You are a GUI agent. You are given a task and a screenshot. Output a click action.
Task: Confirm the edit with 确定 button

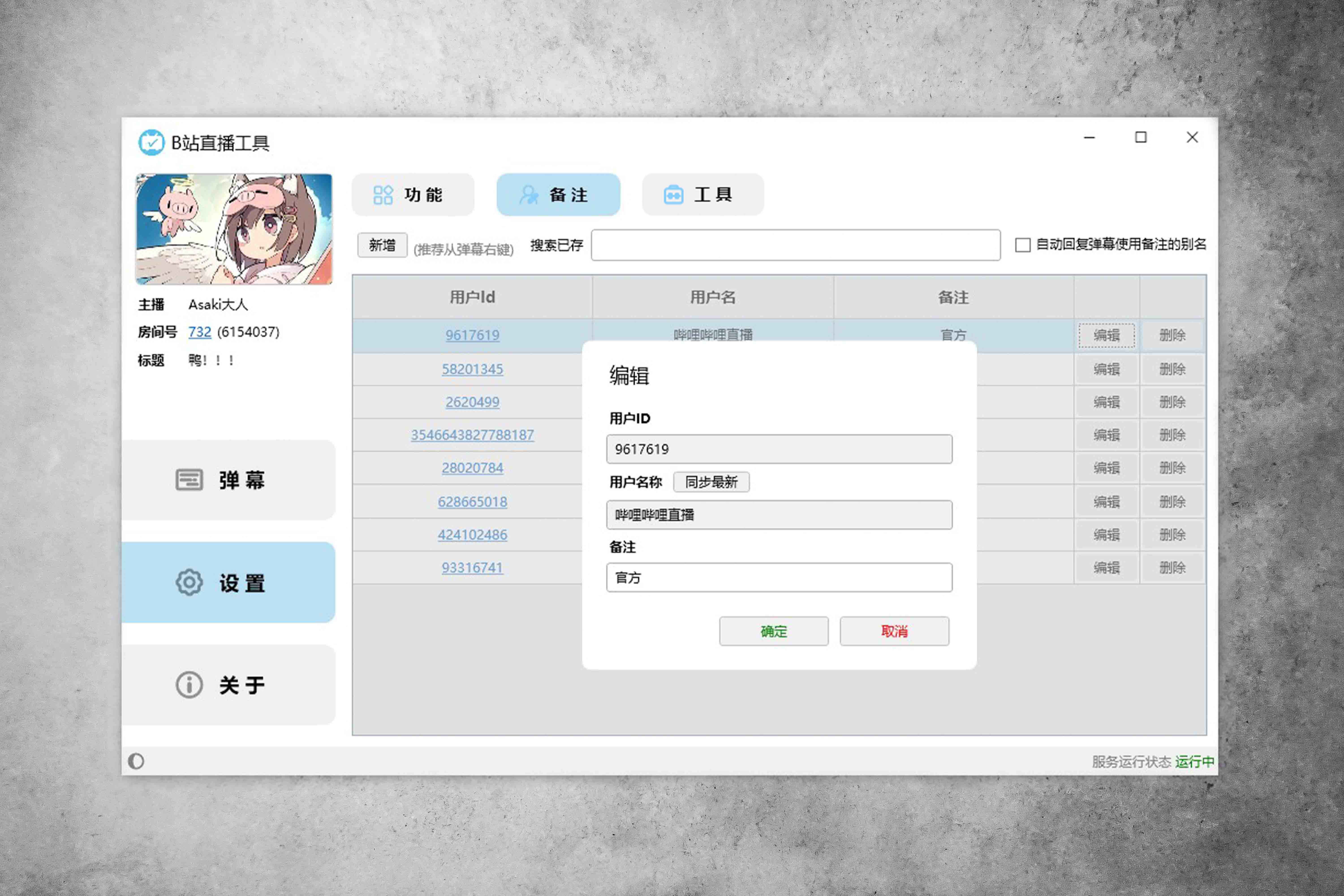pyautogui.click(x=774, y=631)
